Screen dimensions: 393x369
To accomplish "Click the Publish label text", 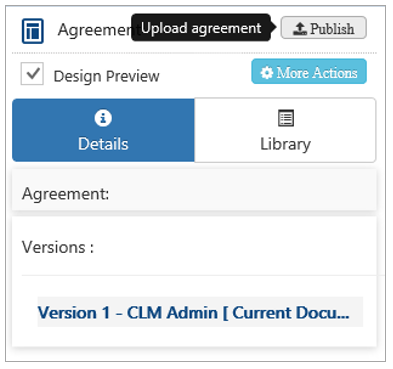I will click(332, 29).
